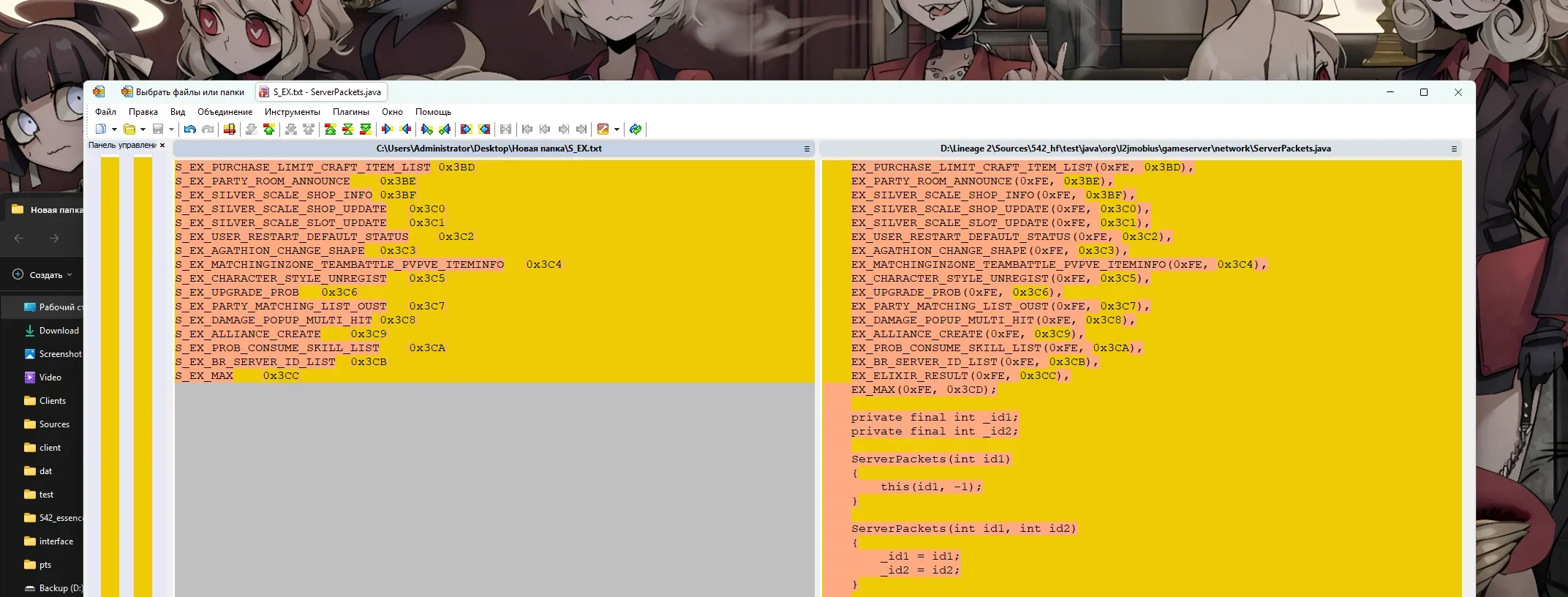Open the Плагины menu

click(x=351, y=112)
